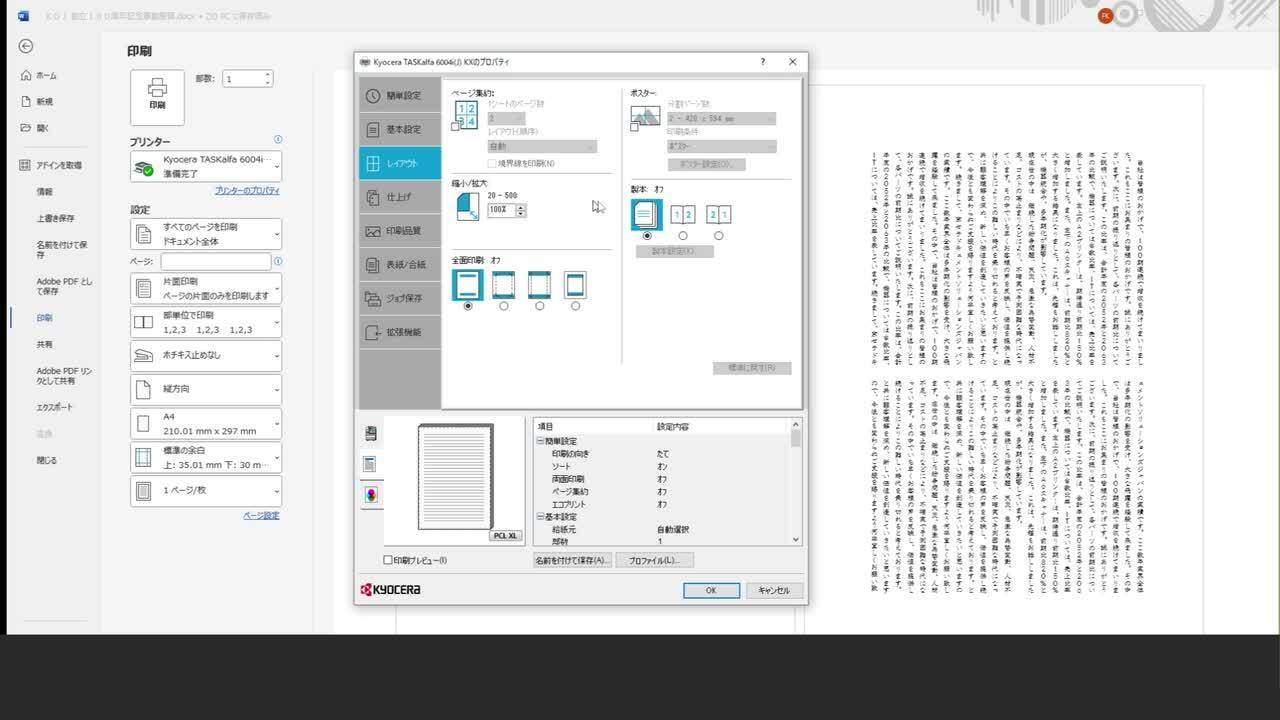Confirm the dialog with OK
This screenshot has height=720, width=1280.
pos(711,591)
